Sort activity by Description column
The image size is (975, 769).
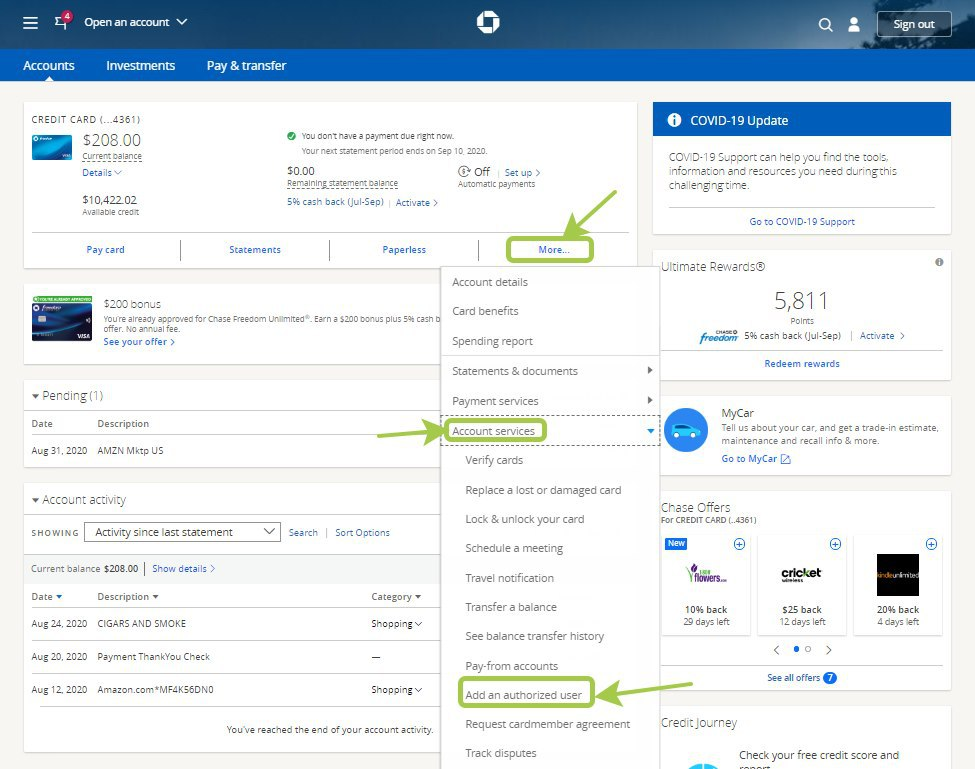(x=127, y=597)
